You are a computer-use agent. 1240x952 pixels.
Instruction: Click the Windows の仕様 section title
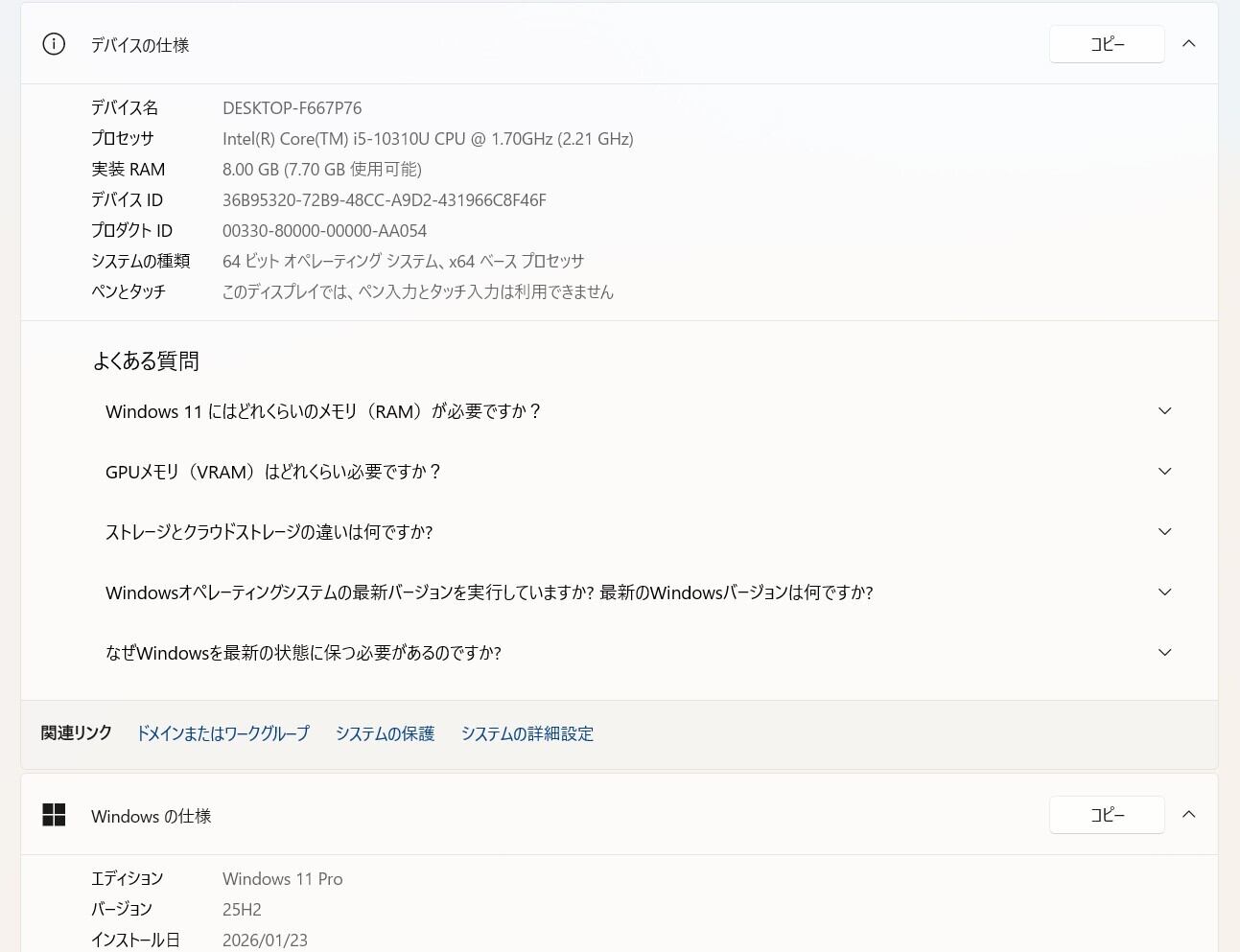coord(152,816)
